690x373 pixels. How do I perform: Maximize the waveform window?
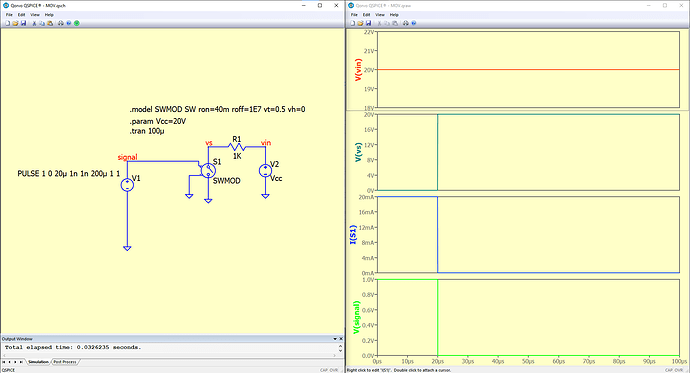[665, 5]
